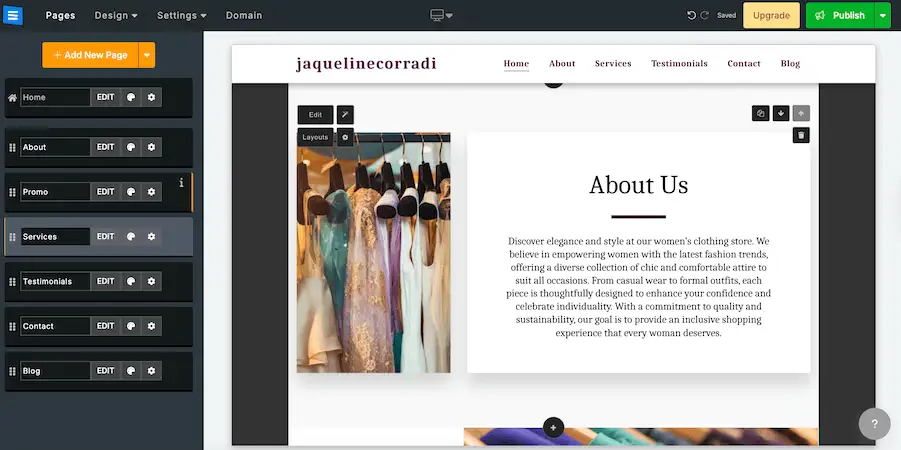Image resolution: width=901 pixels, height=450 pixels.
Task: Move the section down with arrow icon
Action: pos(780,113)
